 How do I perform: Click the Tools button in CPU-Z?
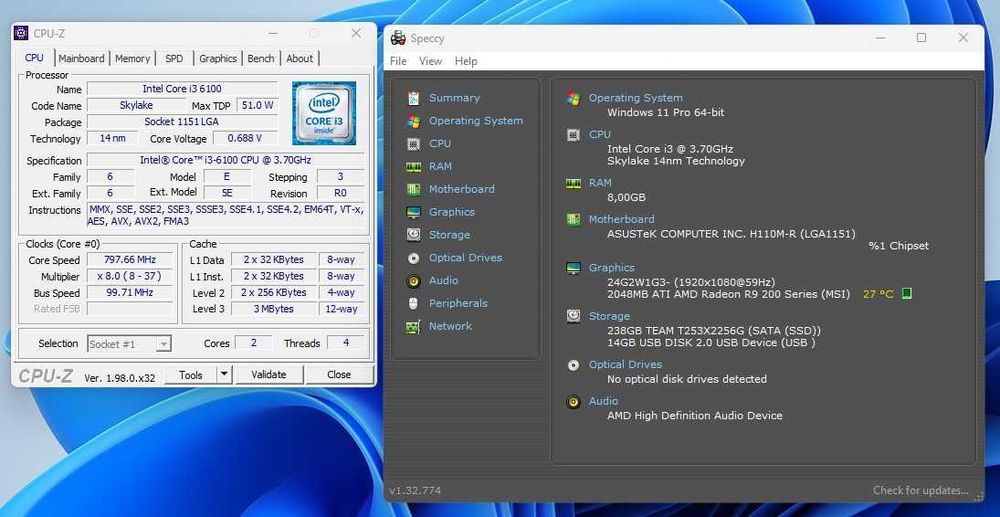click(191, 375)
